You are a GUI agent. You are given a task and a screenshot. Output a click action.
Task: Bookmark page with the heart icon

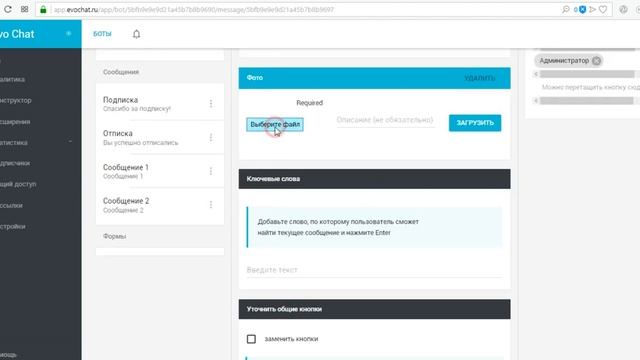[x=603, y=9]
